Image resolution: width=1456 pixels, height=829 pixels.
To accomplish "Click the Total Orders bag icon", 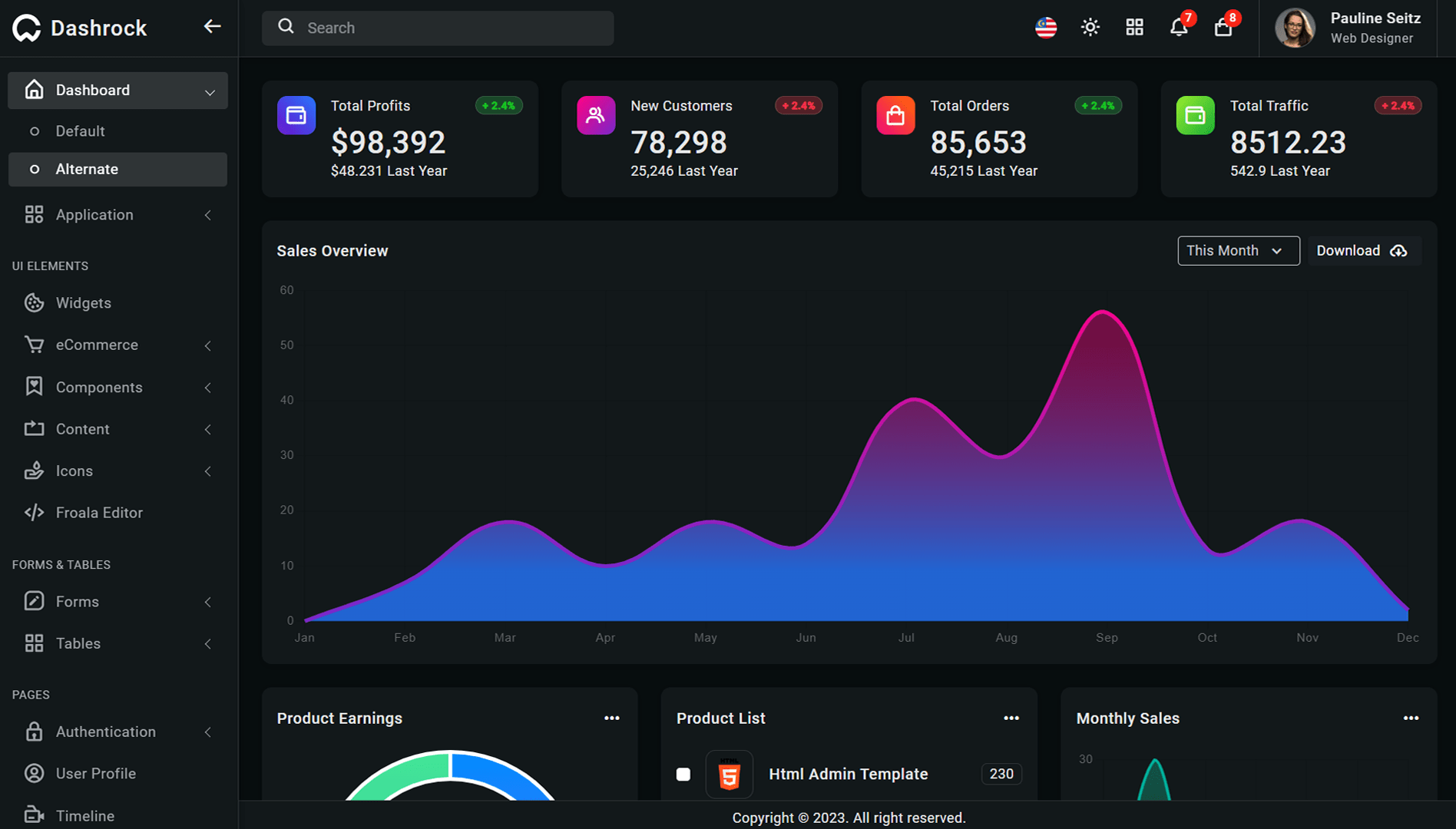I will pyautogui.click(x=895, y=115).
